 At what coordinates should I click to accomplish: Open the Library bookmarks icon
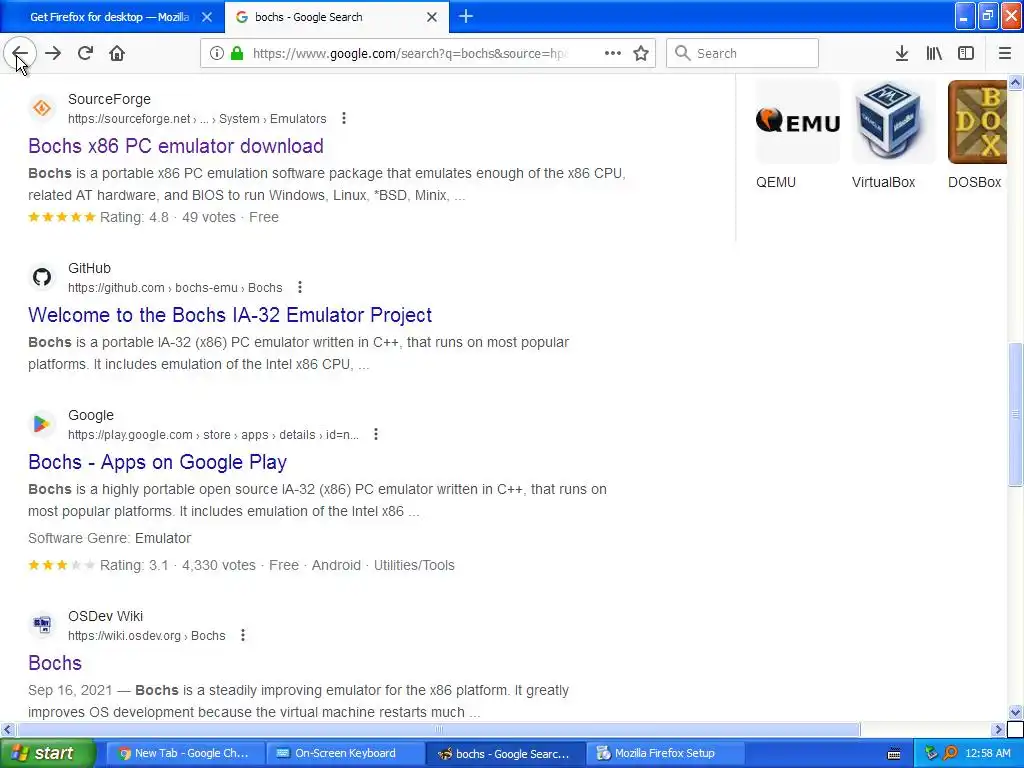point(934,54)
